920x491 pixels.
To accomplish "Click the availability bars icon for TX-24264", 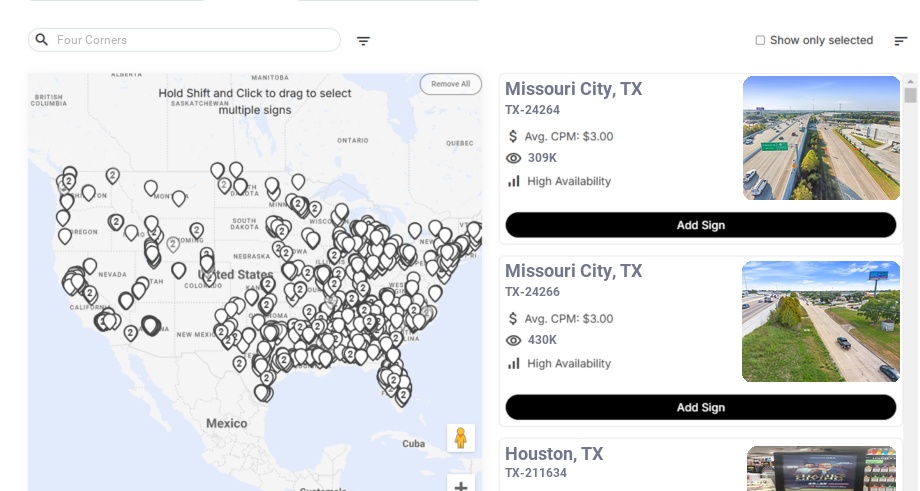I will 514,181.
